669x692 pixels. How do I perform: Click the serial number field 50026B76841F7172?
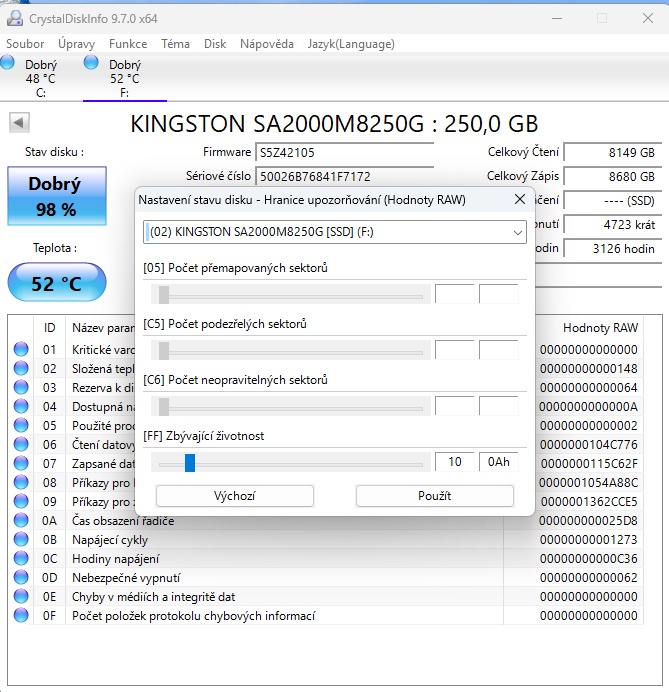pos(345,177)
